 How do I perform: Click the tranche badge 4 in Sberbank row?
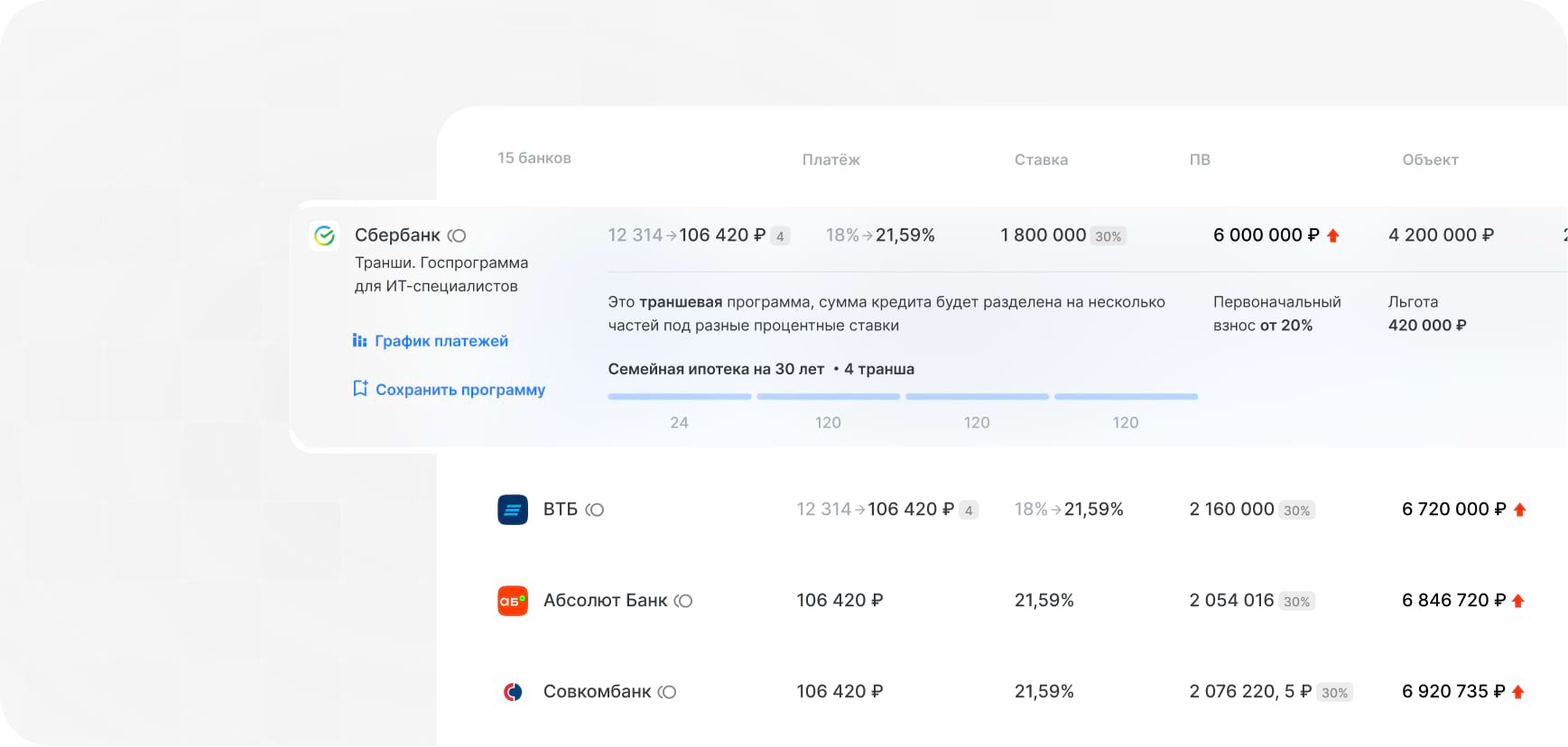tap(780, 236)
